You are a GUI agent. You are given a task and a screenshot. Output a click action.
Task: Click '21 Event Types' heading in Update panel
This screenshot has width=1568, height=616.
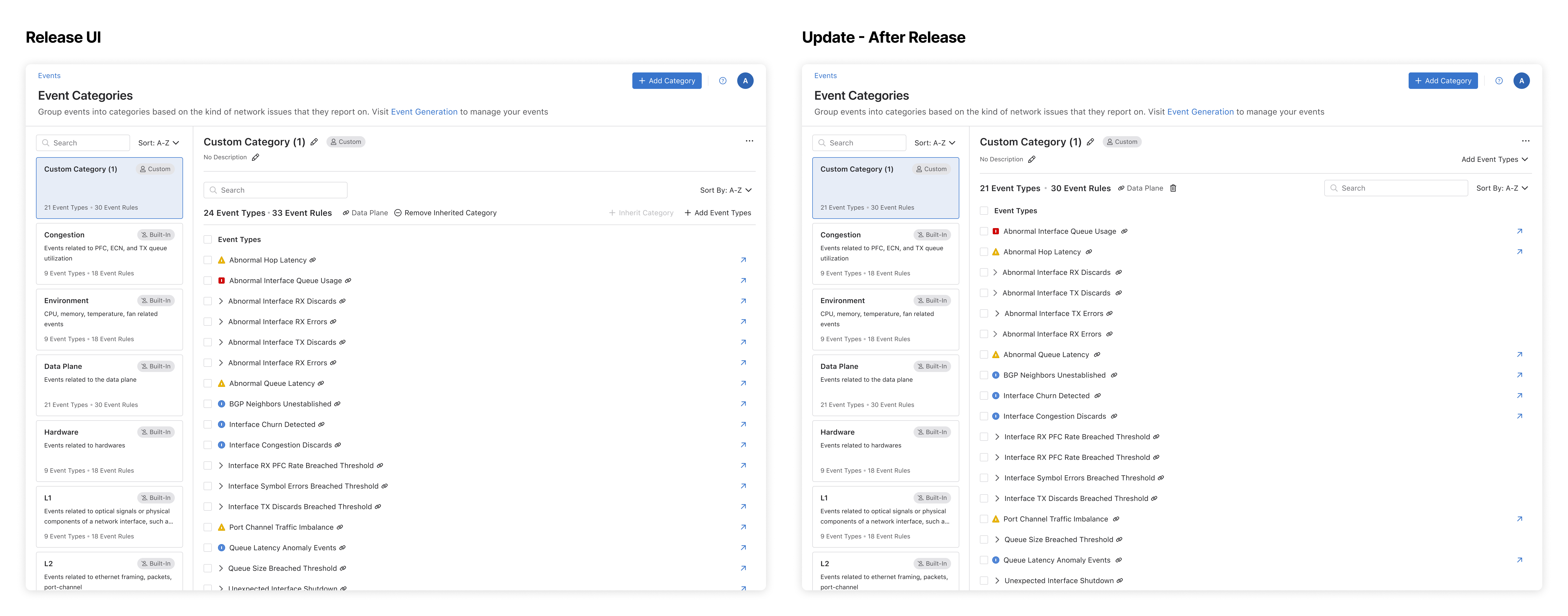coord(1010,189)
